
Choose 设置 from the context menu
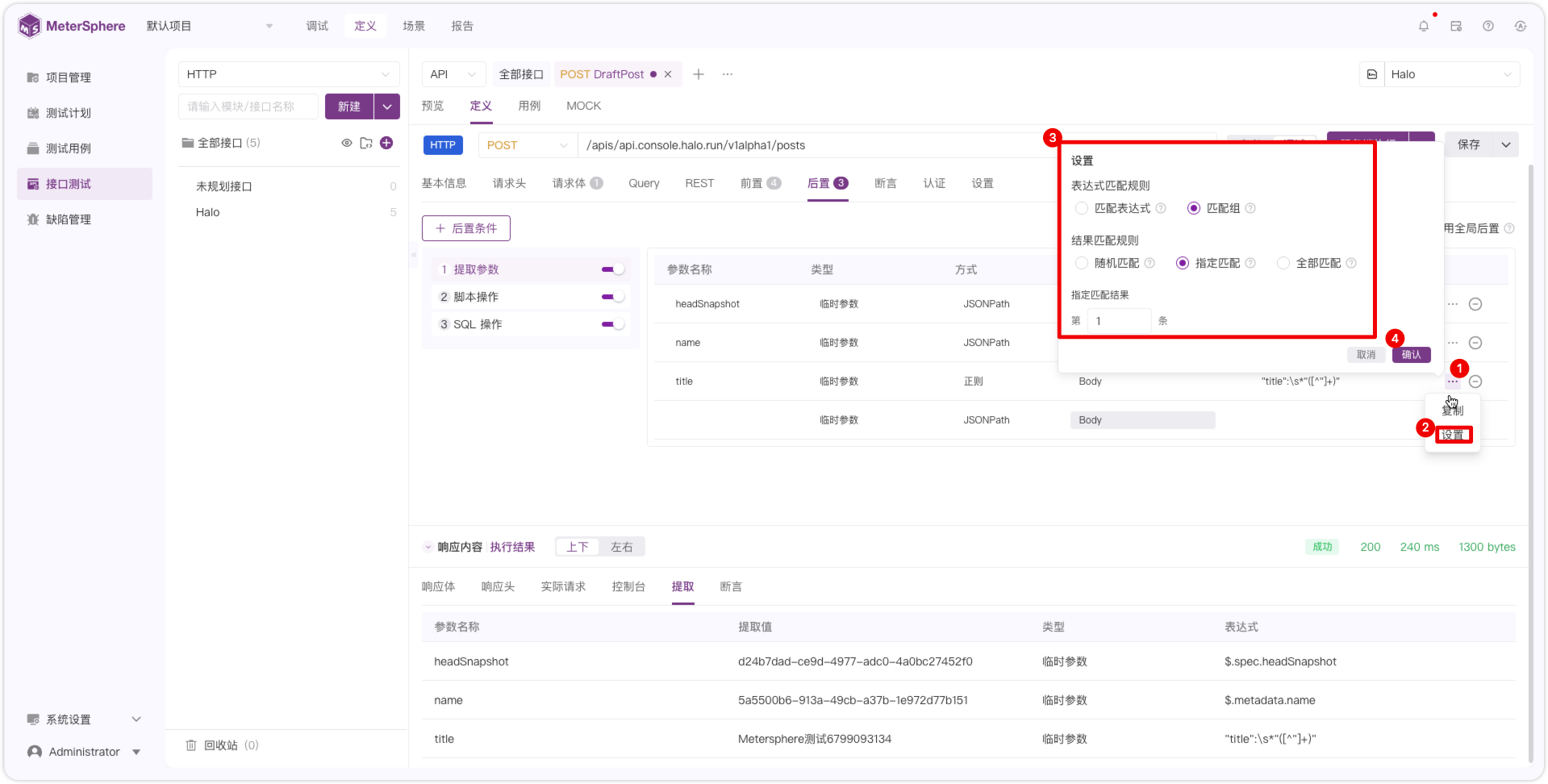pos(1454,436)
